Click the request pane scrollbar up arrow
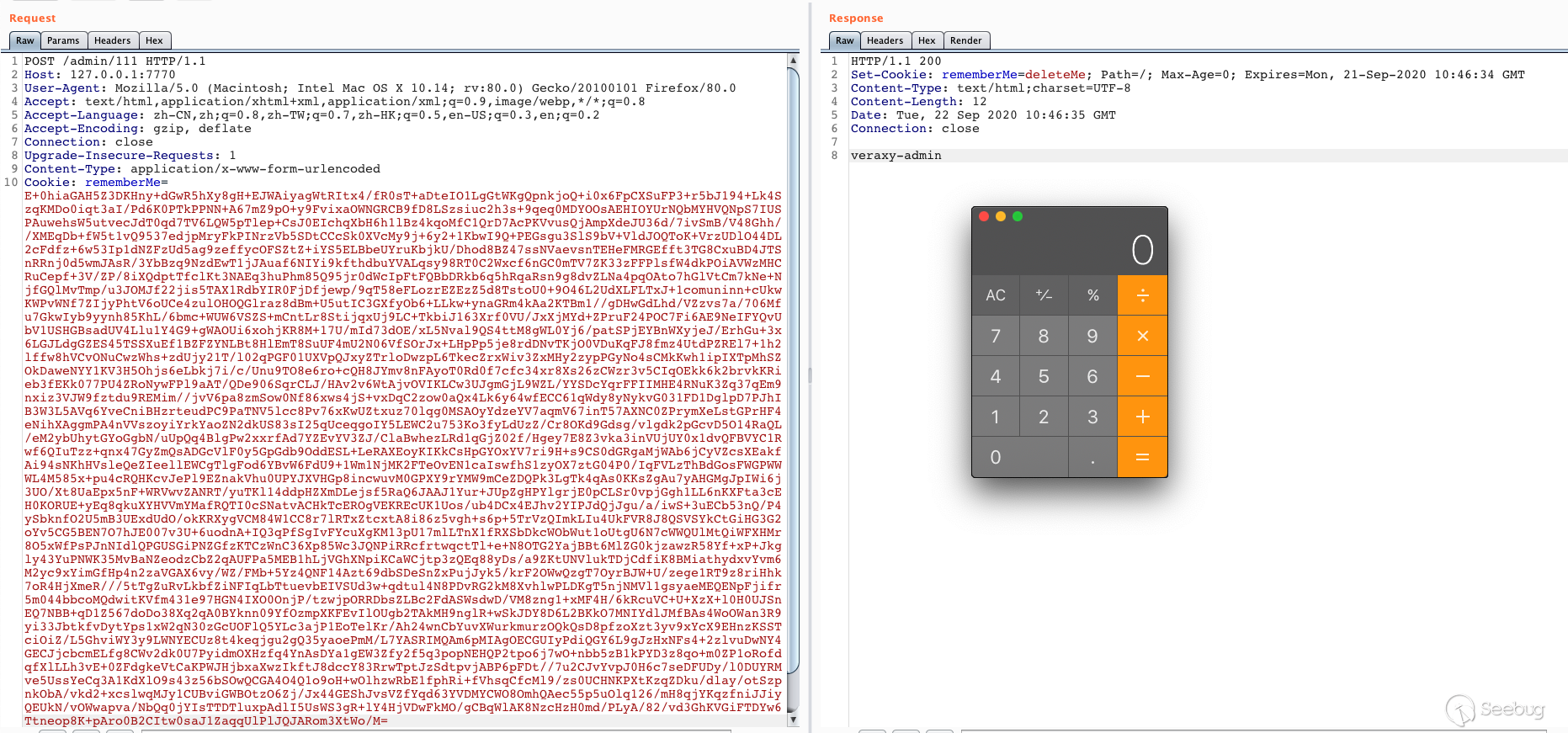Viewport: 1568px width, 733px height. [x=793, y=61]
